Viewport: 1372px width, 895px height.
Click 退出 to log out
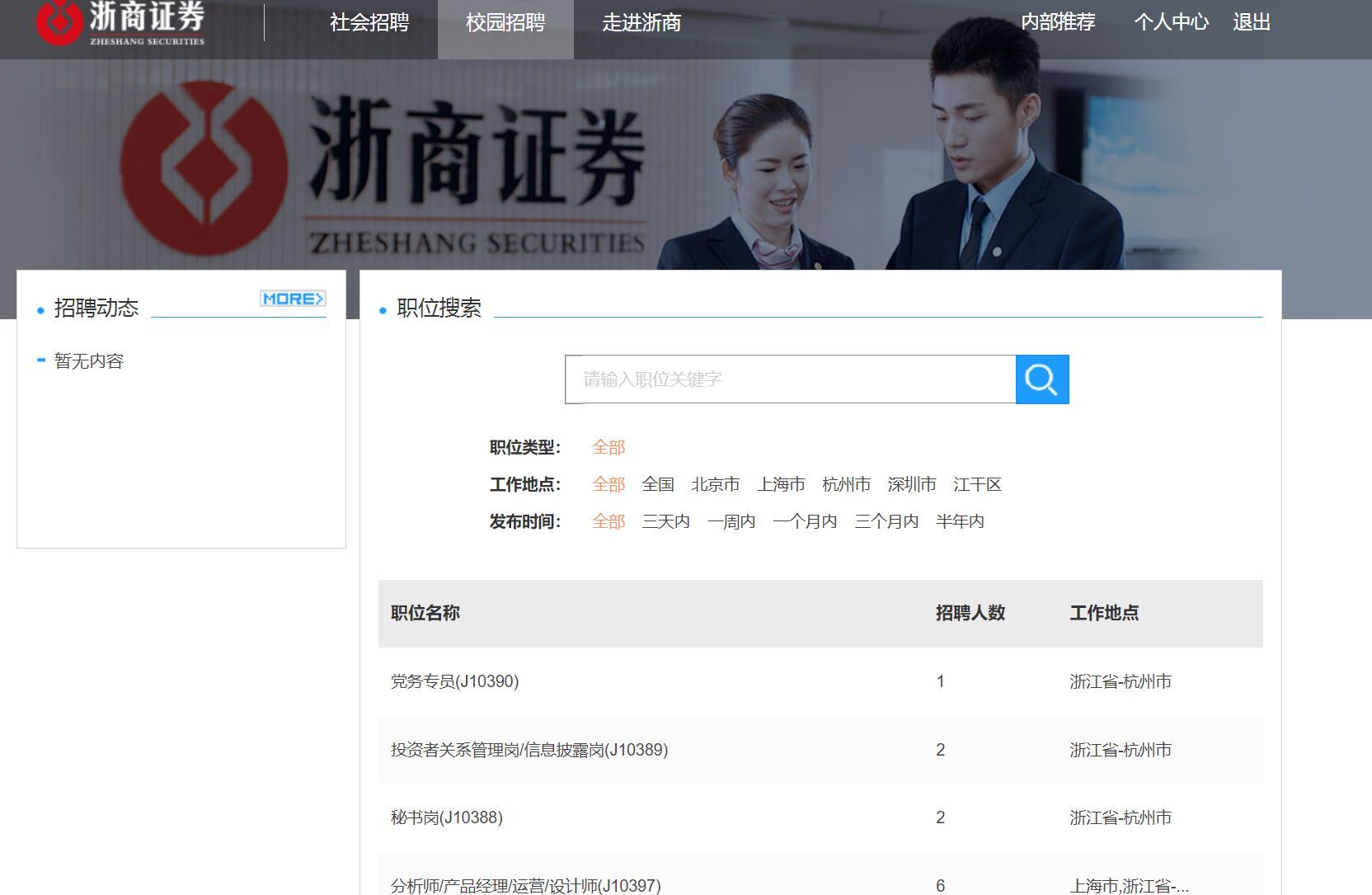1252,22
